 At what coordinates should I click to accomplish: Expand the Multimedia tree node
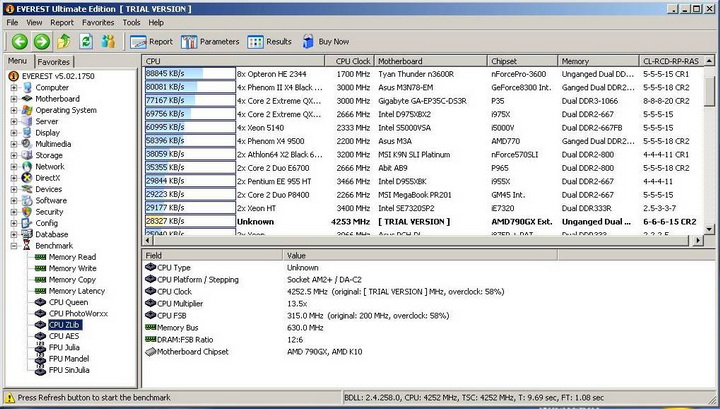point(14,144)
